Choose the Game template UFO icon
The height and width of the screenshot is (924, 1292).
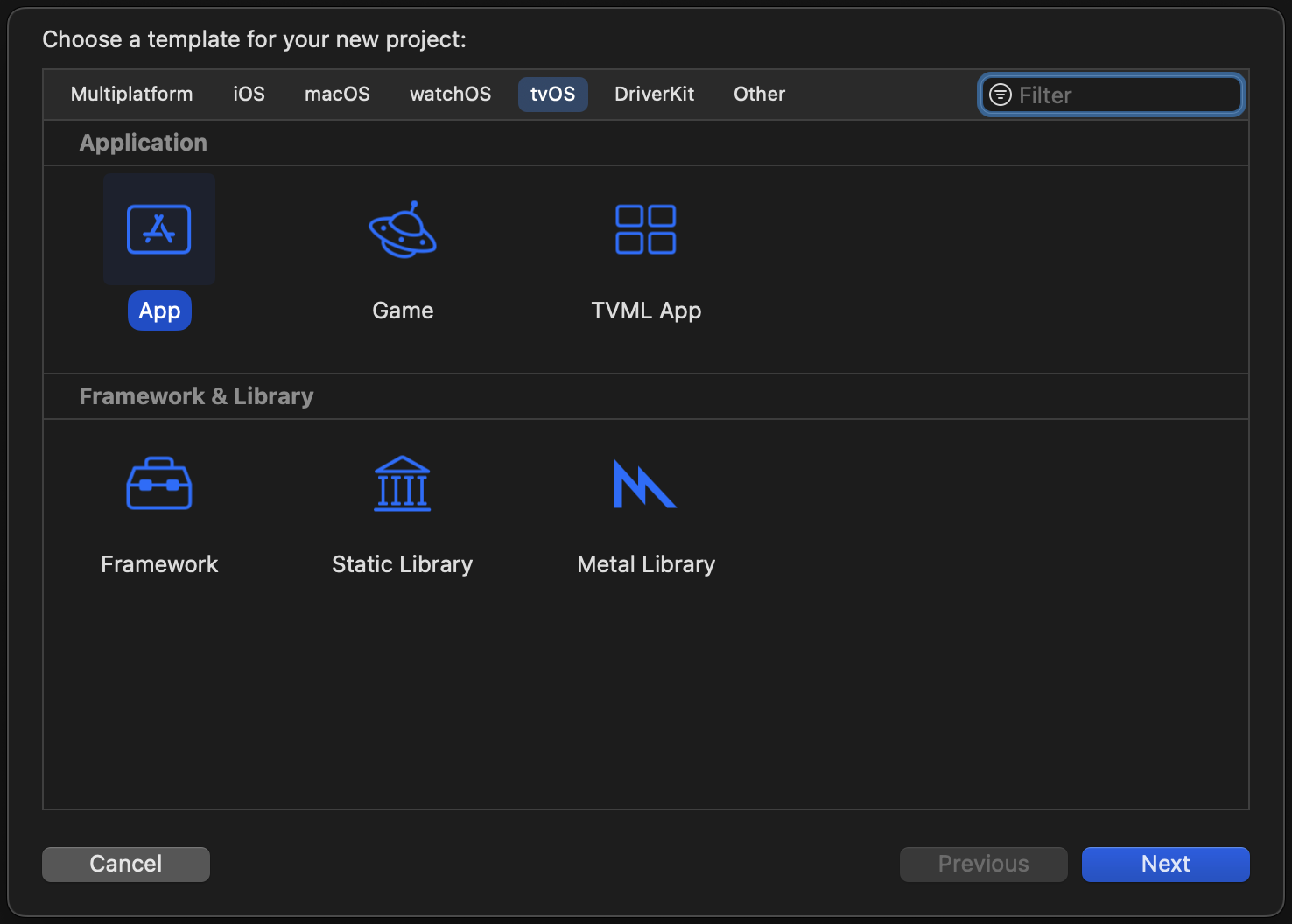coord(403,229)
